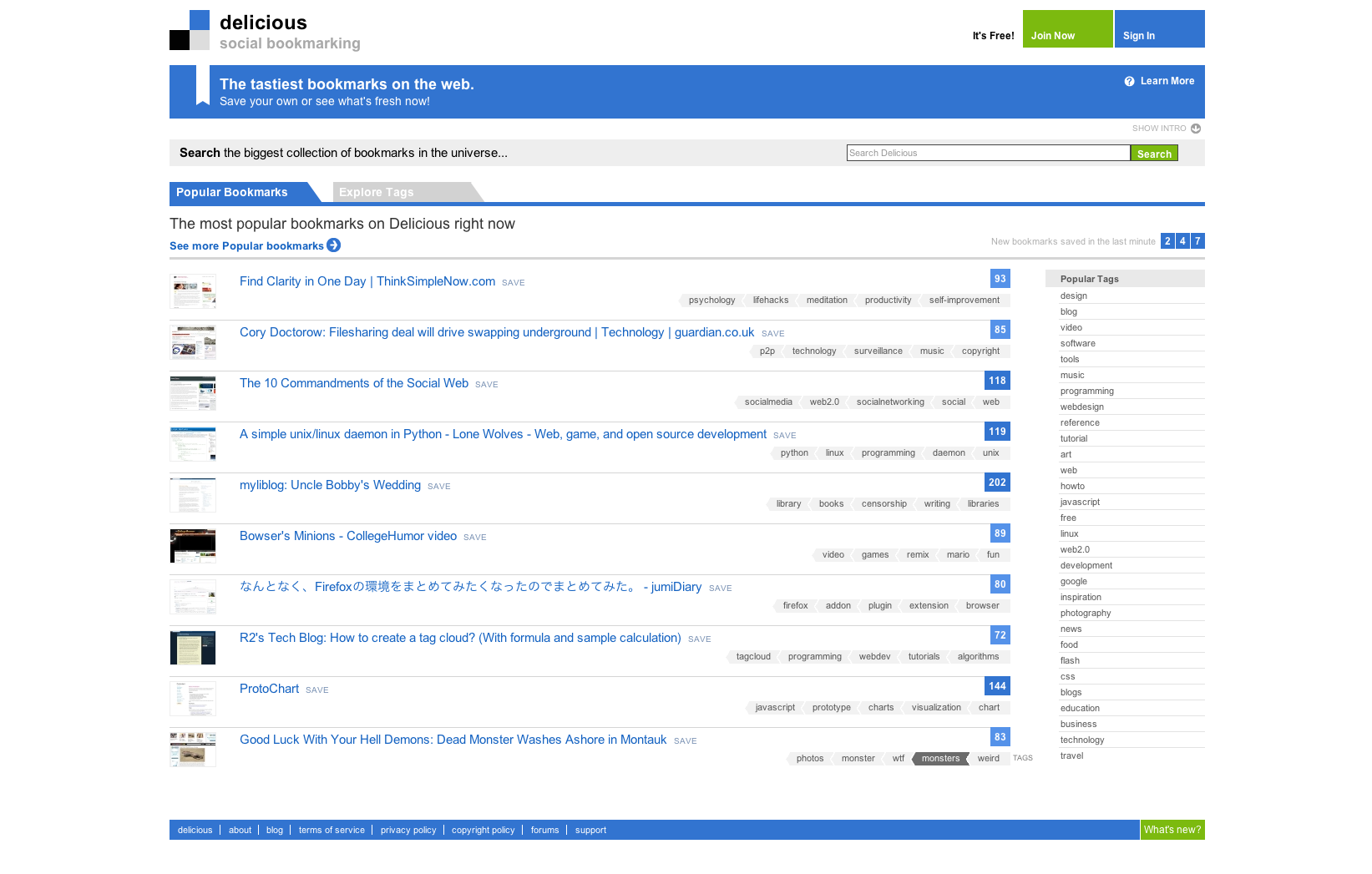This screenshot has height=874, width=1372.
Task: Open Good Luck With Your Hell Demons link
Action: 453,740
